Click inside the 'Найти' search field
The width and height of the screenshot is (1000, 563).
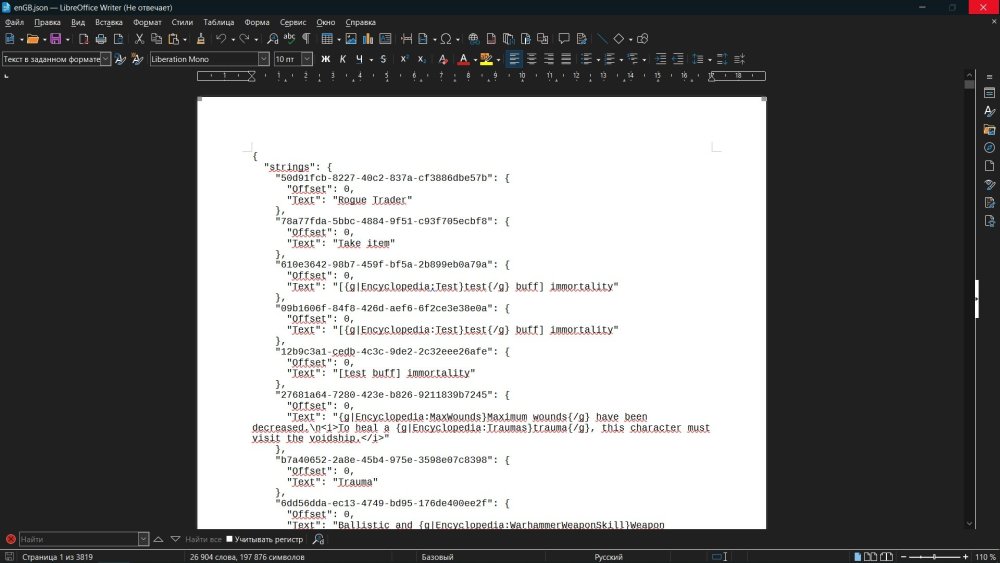click(x=82, y=539)
